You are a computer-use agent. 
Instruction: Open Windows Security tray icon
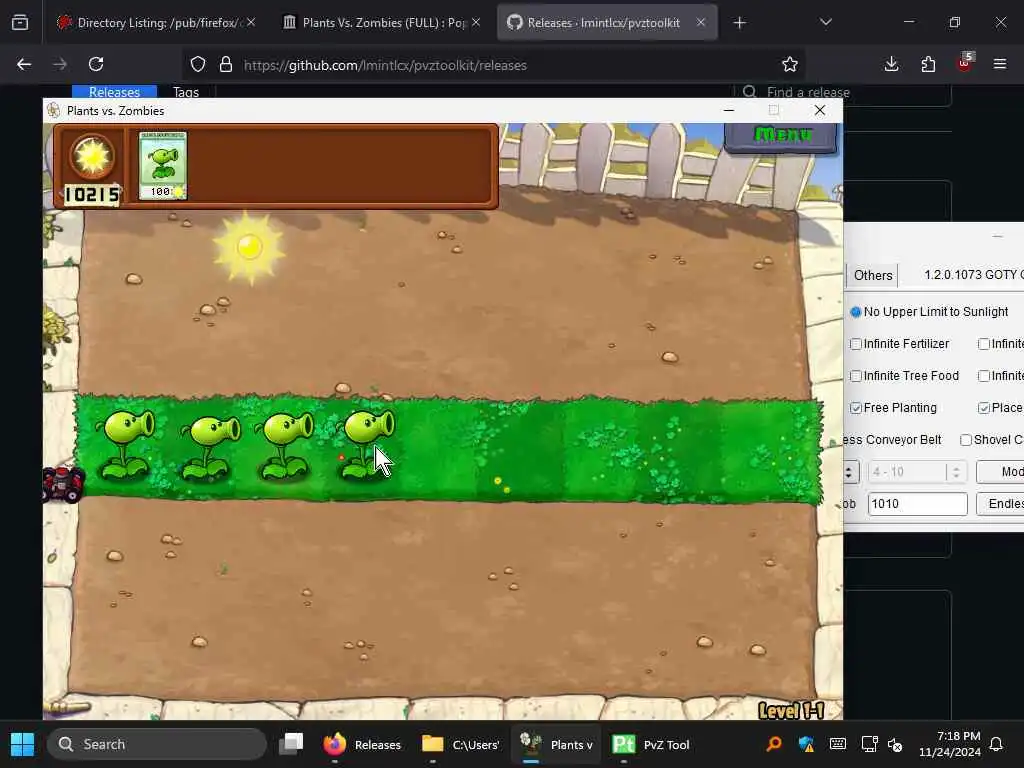tap(806, 744)
